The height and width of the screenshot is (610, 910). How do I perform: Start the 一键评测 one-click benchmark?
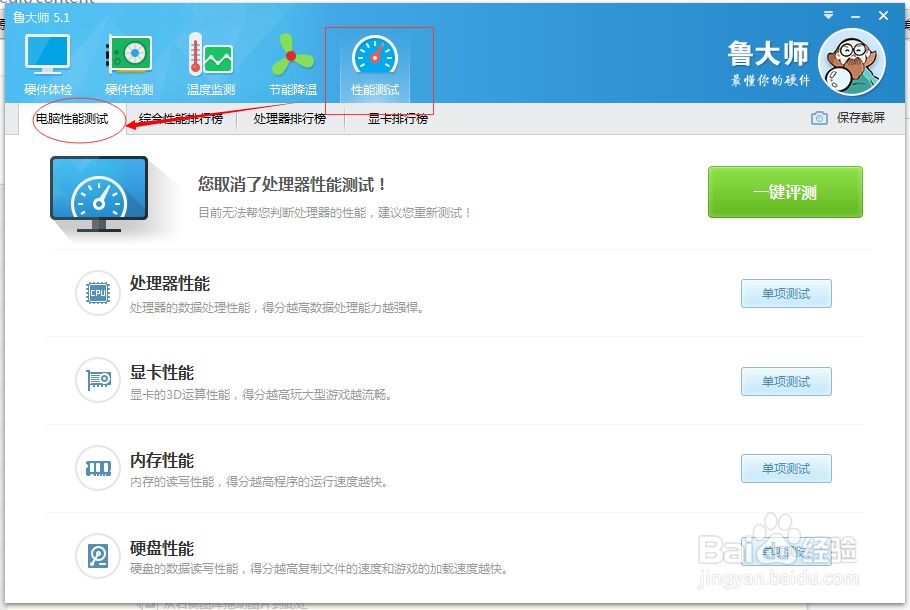(785, 192)
